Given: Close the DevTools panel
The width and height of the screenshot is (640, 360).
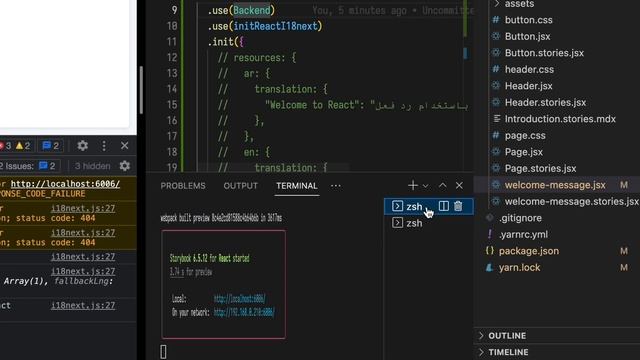Looking at the screenshot, I should (124, 145).
